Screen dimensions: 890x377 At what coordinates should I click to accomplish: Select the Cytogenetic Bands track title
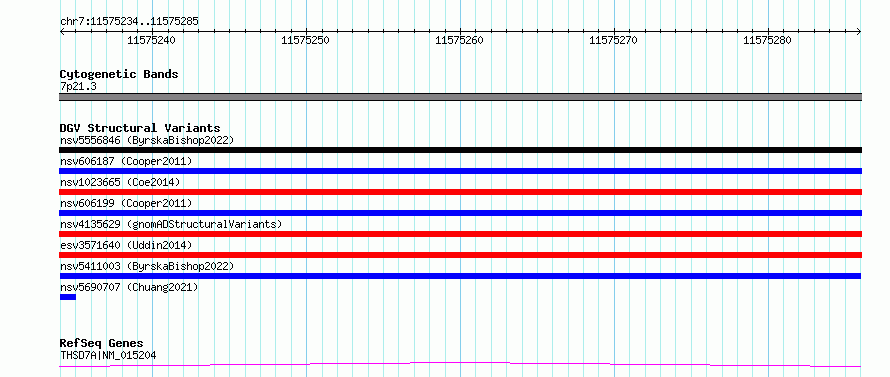pyautogui.click(x=119, y=74)
